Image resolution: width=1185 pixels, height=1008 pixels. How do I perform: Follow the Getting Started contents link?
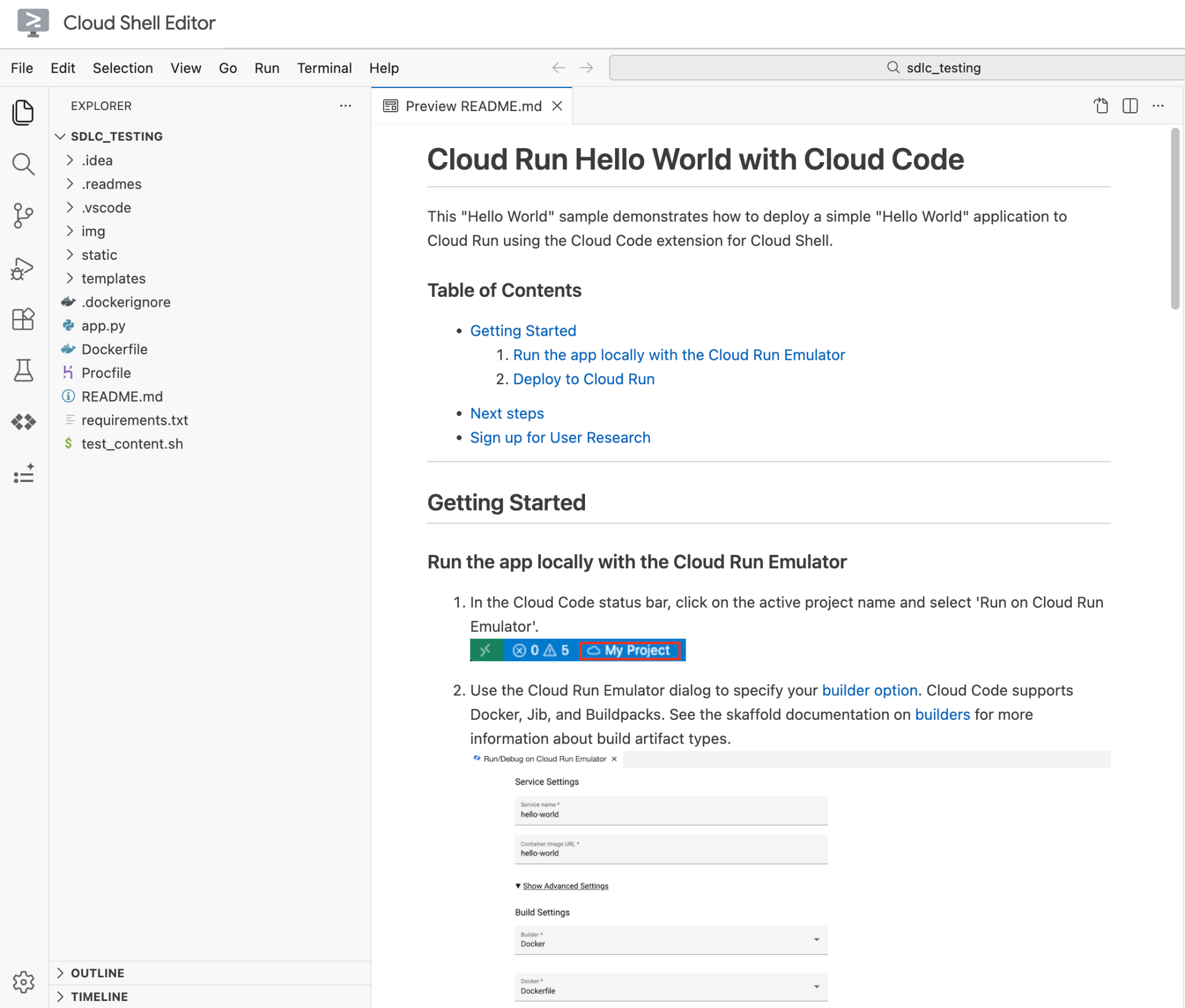[x=523, y=331]
